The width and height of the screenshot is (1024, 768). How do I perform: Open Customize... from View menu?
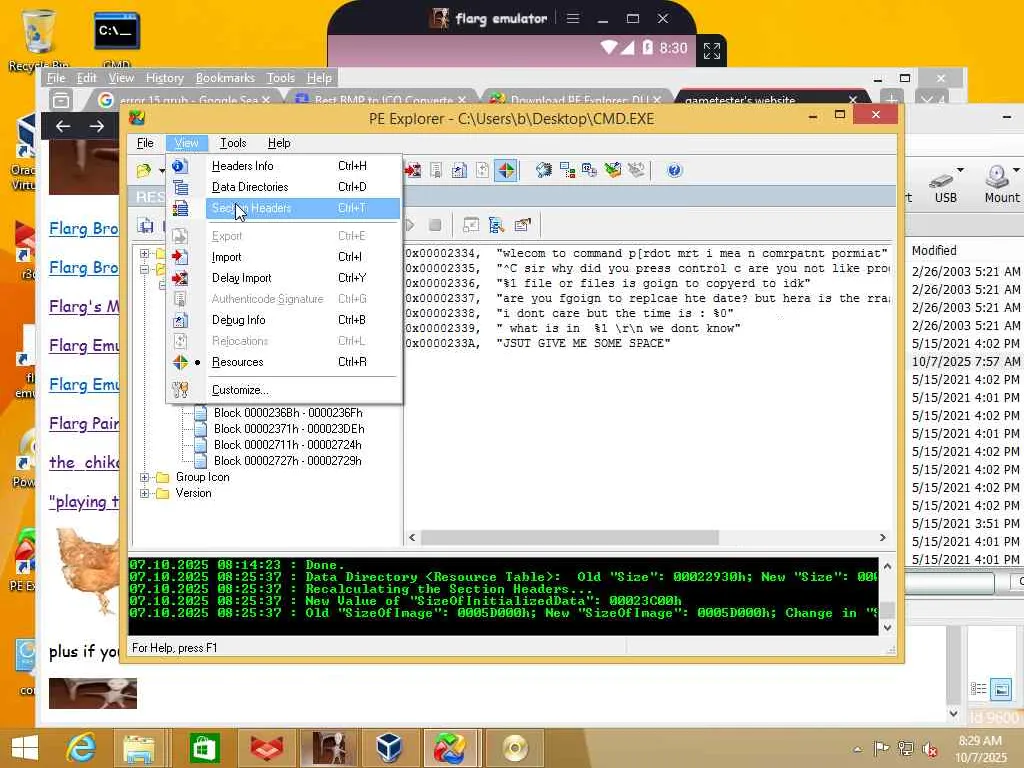[x=240, y=390]
